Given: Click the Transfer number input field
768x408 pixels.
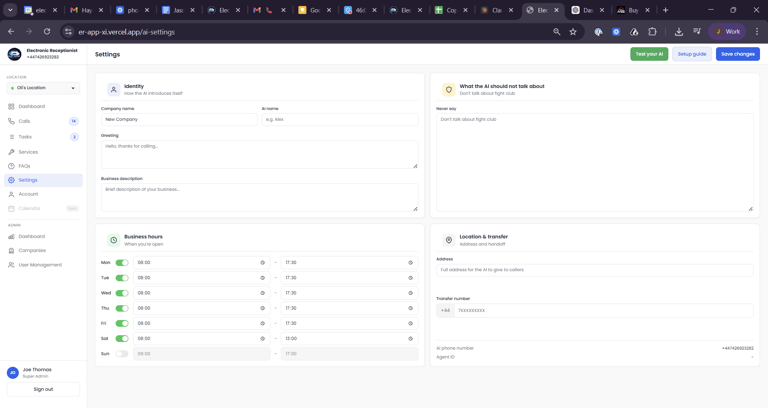Looking at the screenshot, I should 604,311.
